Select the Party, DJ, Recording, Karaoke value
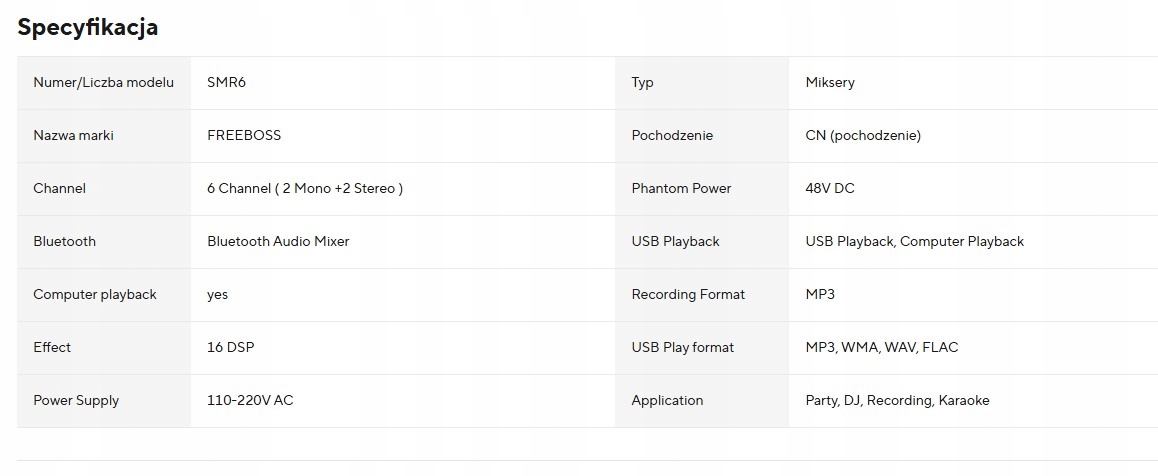This screenshot has height=476, width=1158. click(897, 400)
